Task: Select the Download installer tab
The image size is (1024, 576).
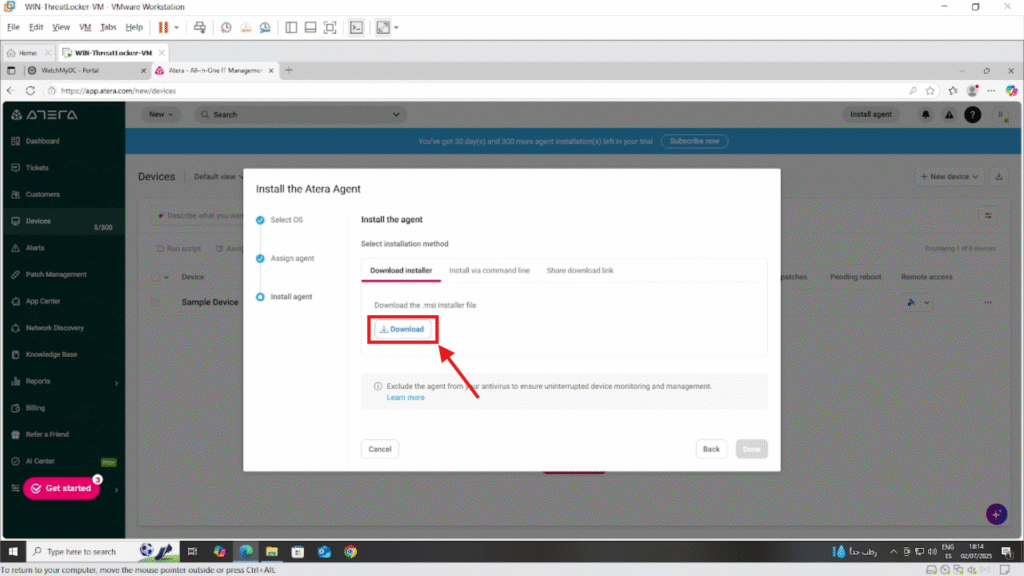Action: click(x=401, y=270)
